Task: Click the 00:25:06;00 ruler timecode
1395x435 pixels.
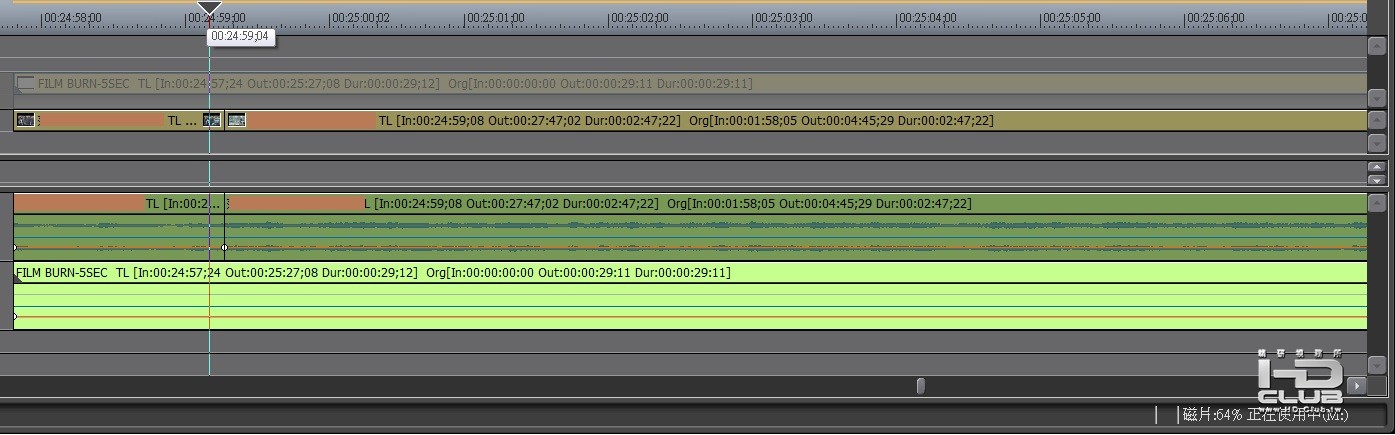Action: click(x=1214, y=18)
